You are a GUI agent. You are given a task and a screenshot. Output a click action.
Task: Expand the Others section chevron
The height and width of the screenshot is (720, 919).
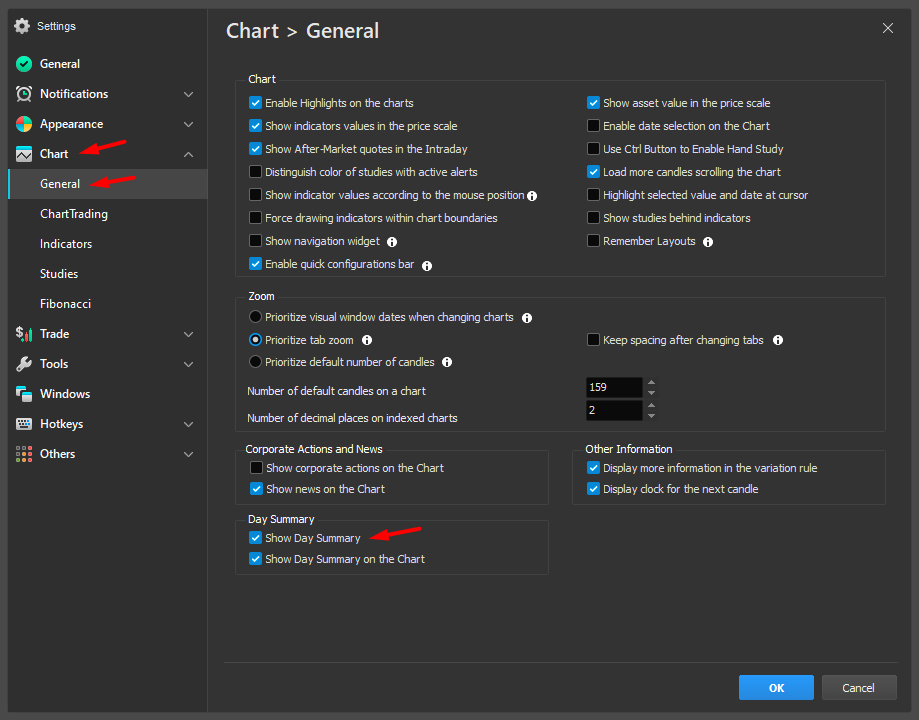[x=188, y=454]
